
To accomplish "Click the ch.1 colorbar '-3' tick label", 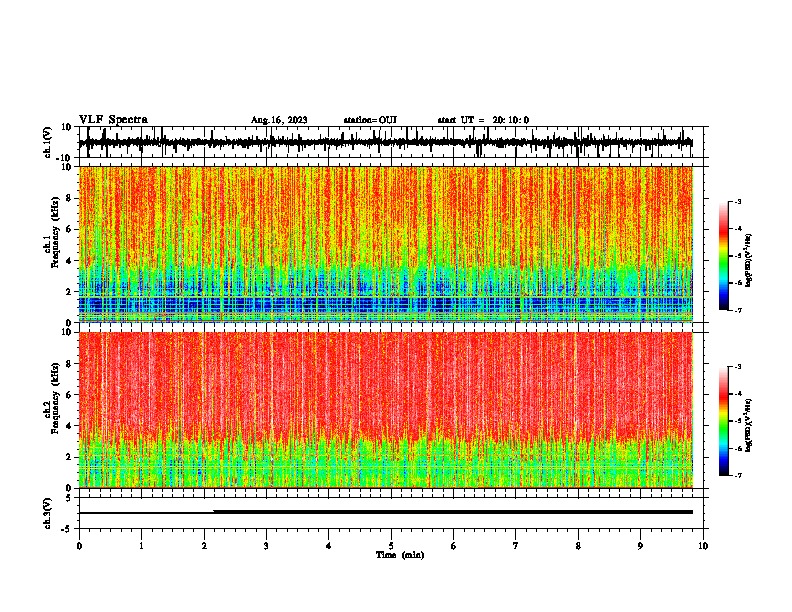I will coord(738,201).
